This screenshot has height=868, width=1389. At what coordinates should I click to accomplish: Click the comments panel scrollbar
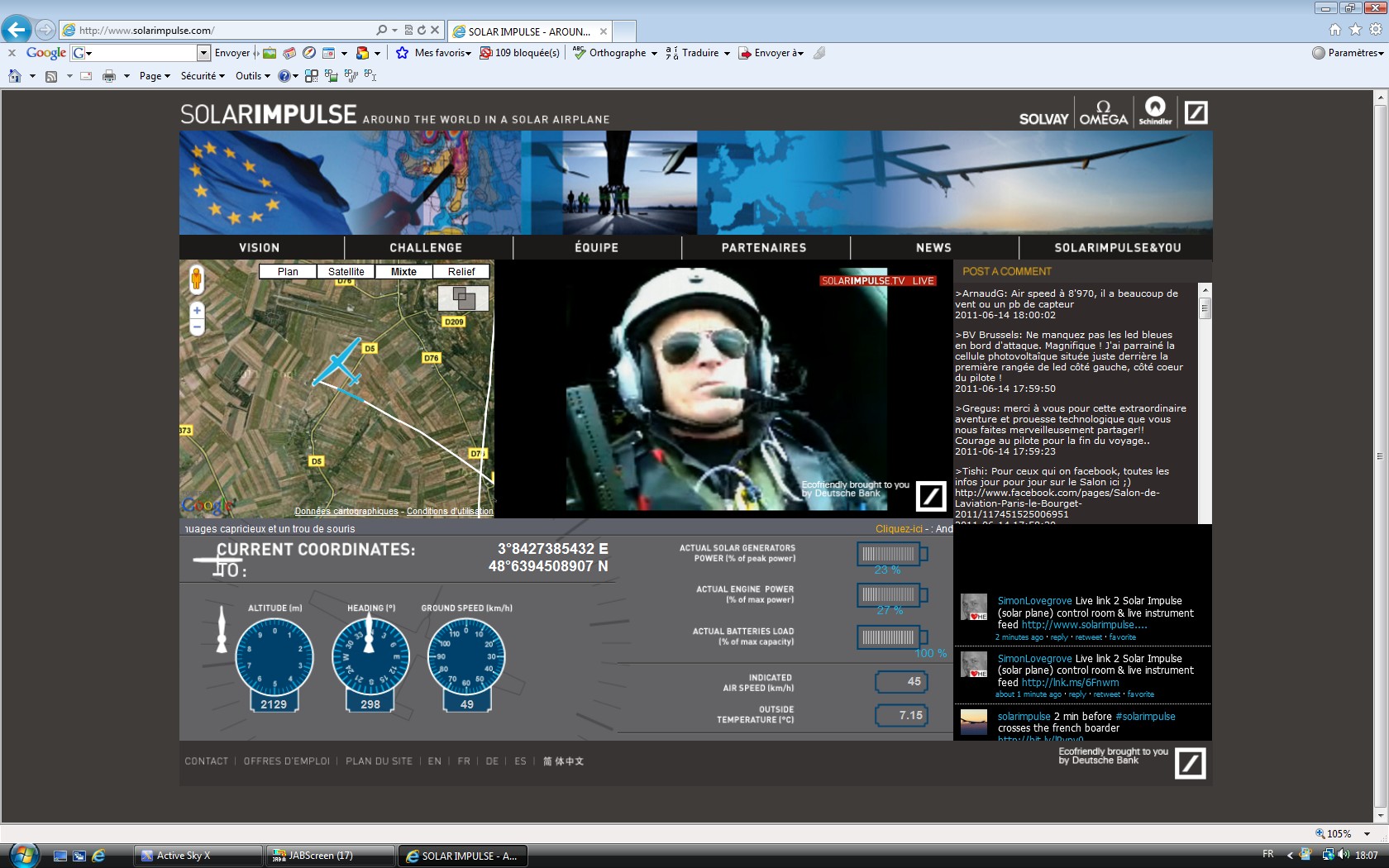coord(1205,403)
